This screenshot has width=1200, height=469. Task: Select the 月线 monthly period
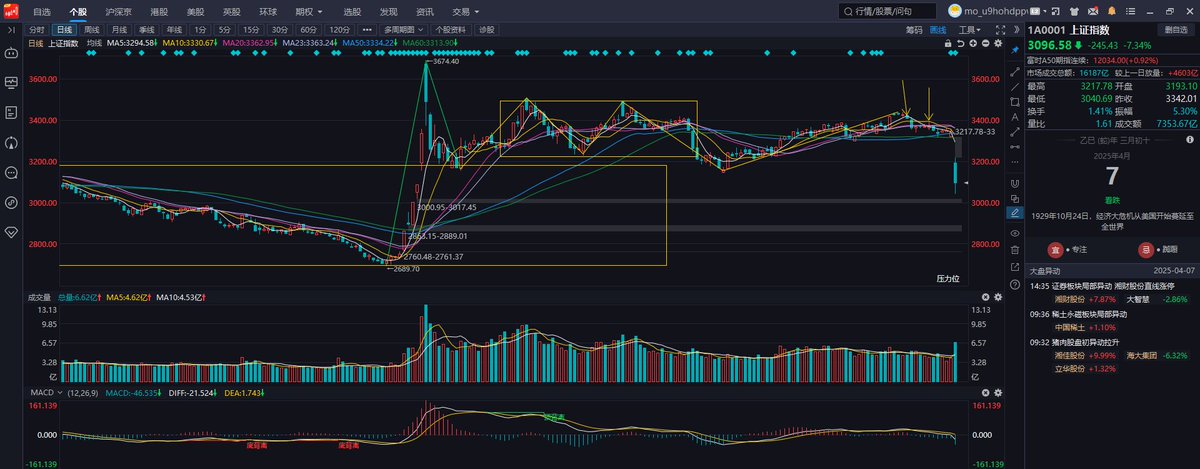(119, 31)
